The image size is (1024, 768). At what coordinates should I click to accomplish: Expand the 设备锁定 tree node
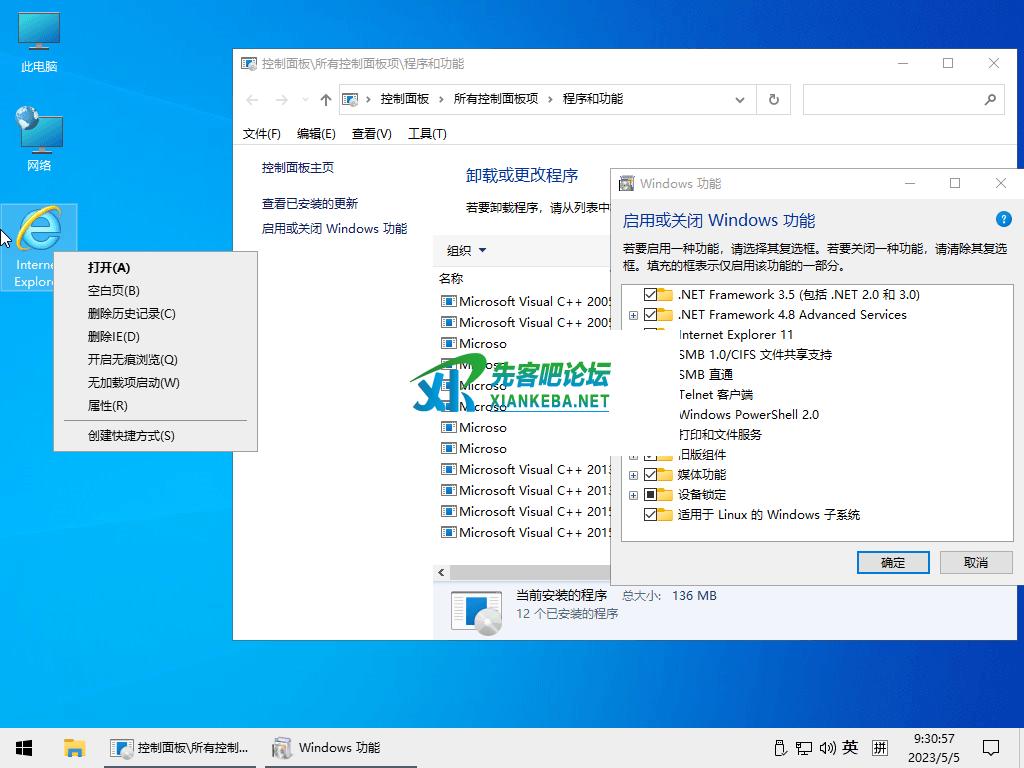[x=633, y=495]
